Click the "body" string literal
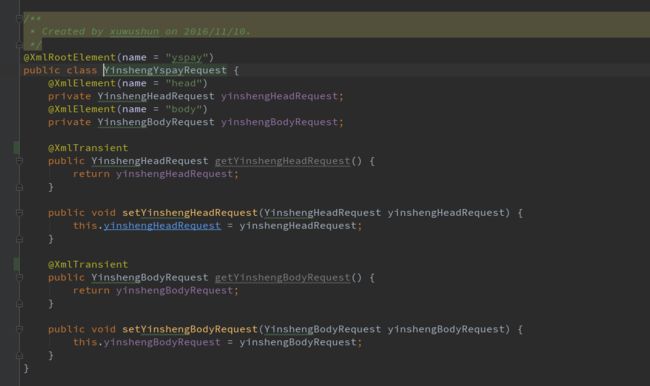 (x=184, y=109)
